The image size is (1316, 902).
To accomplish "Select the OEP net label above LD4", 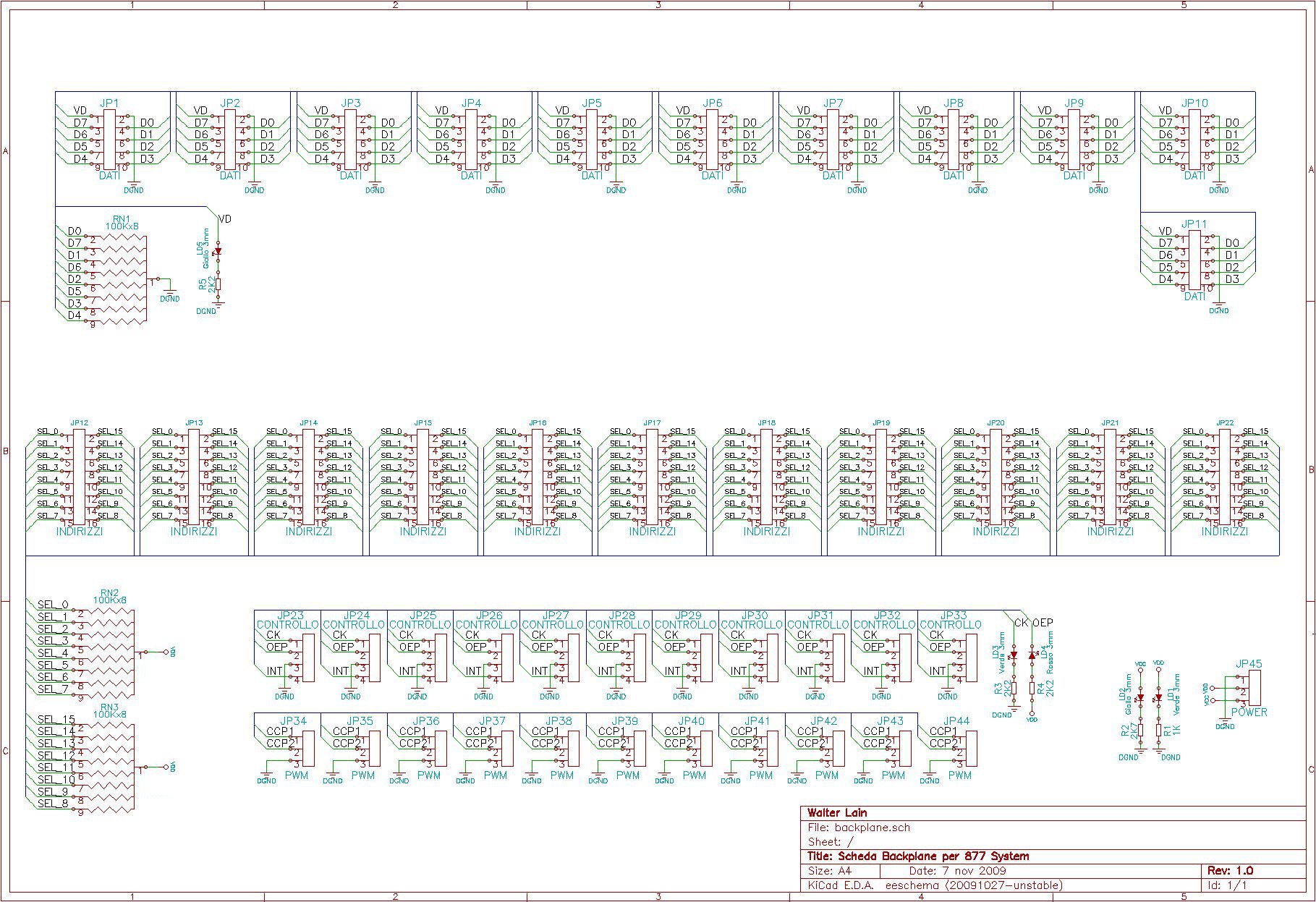I will [1043, 623].
